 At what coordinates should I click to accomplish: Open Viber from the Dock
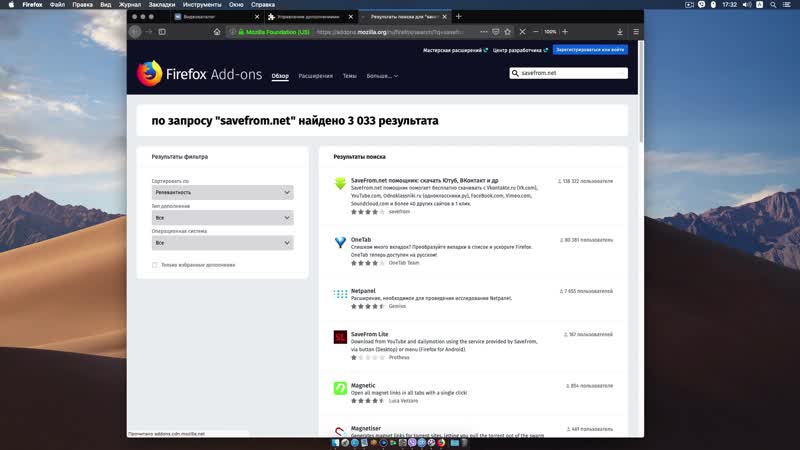click(x=412, y=443)
